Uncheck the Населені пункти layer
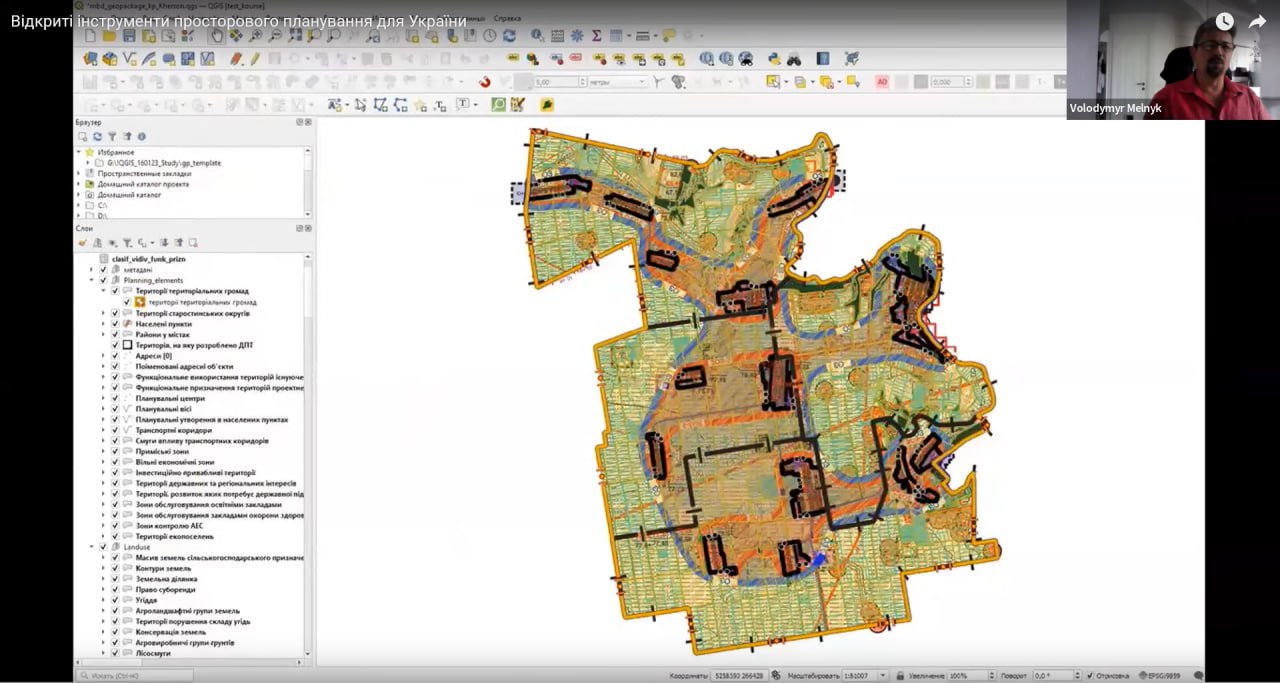1280x683 pixels. tap(115, 324)
